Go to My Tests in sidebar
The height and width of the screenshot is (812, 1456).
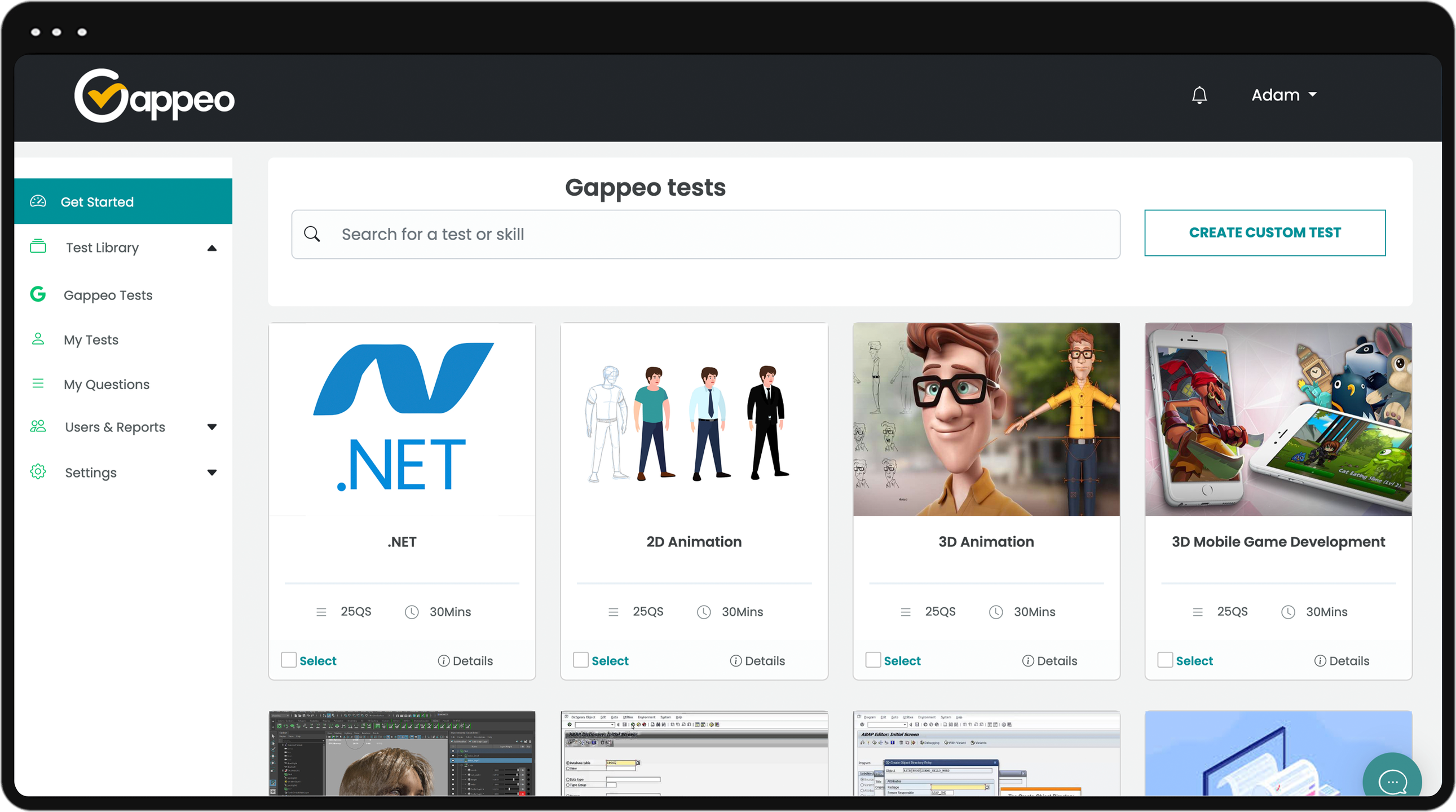(x=91, y=339)
